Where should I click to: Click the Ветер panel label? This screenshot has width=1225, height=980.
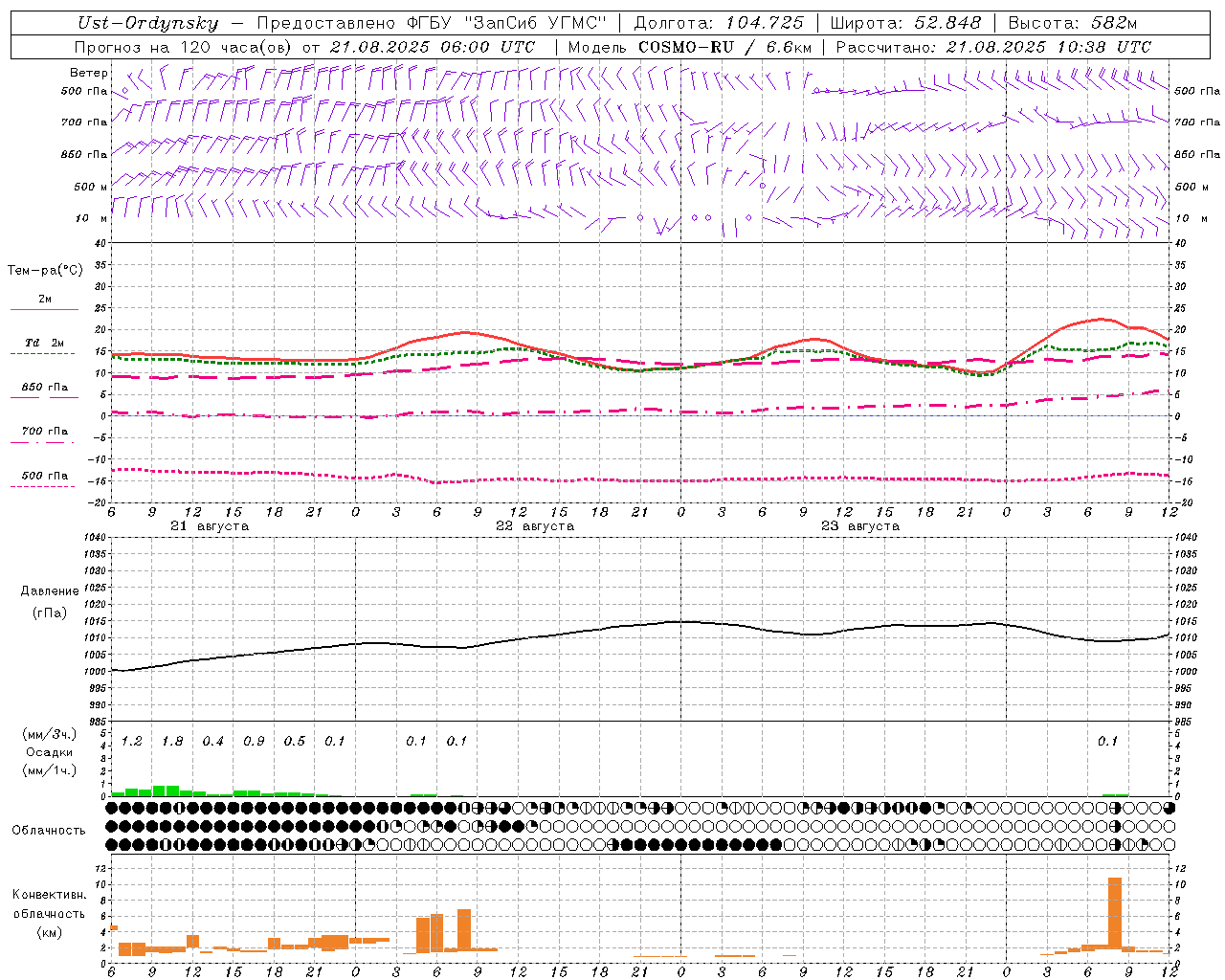click(89, 73)
